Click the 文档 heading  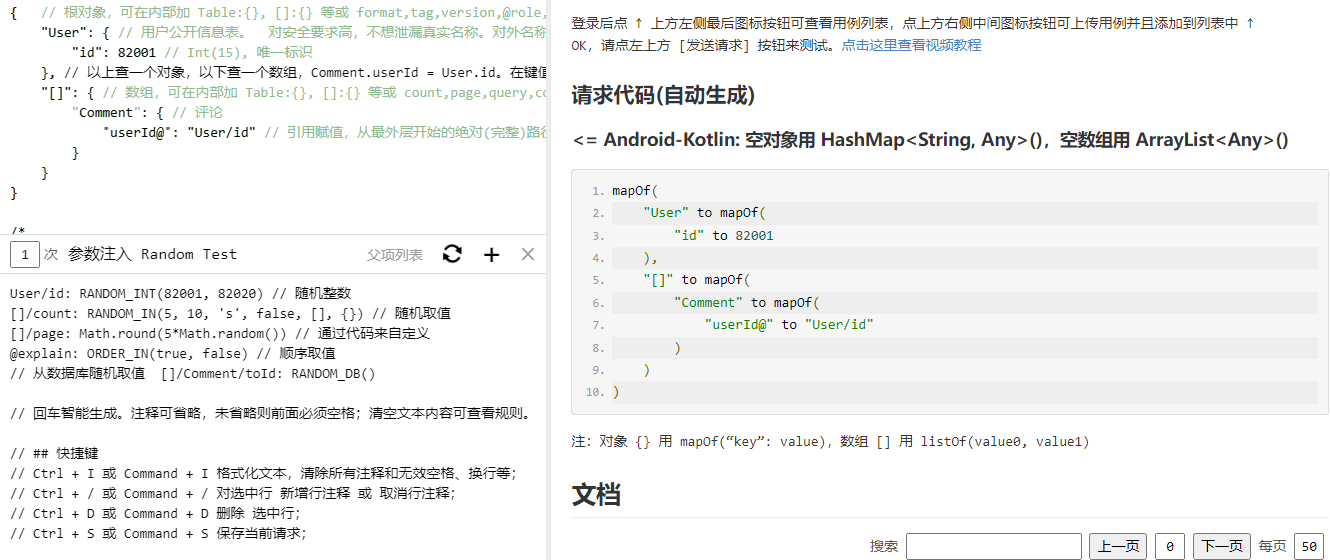coord(596,494)
